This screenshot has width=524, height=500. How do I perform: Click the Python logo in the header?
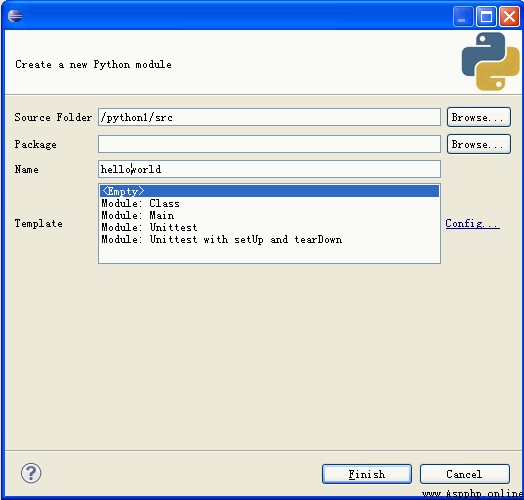click(x=490, y=61)
